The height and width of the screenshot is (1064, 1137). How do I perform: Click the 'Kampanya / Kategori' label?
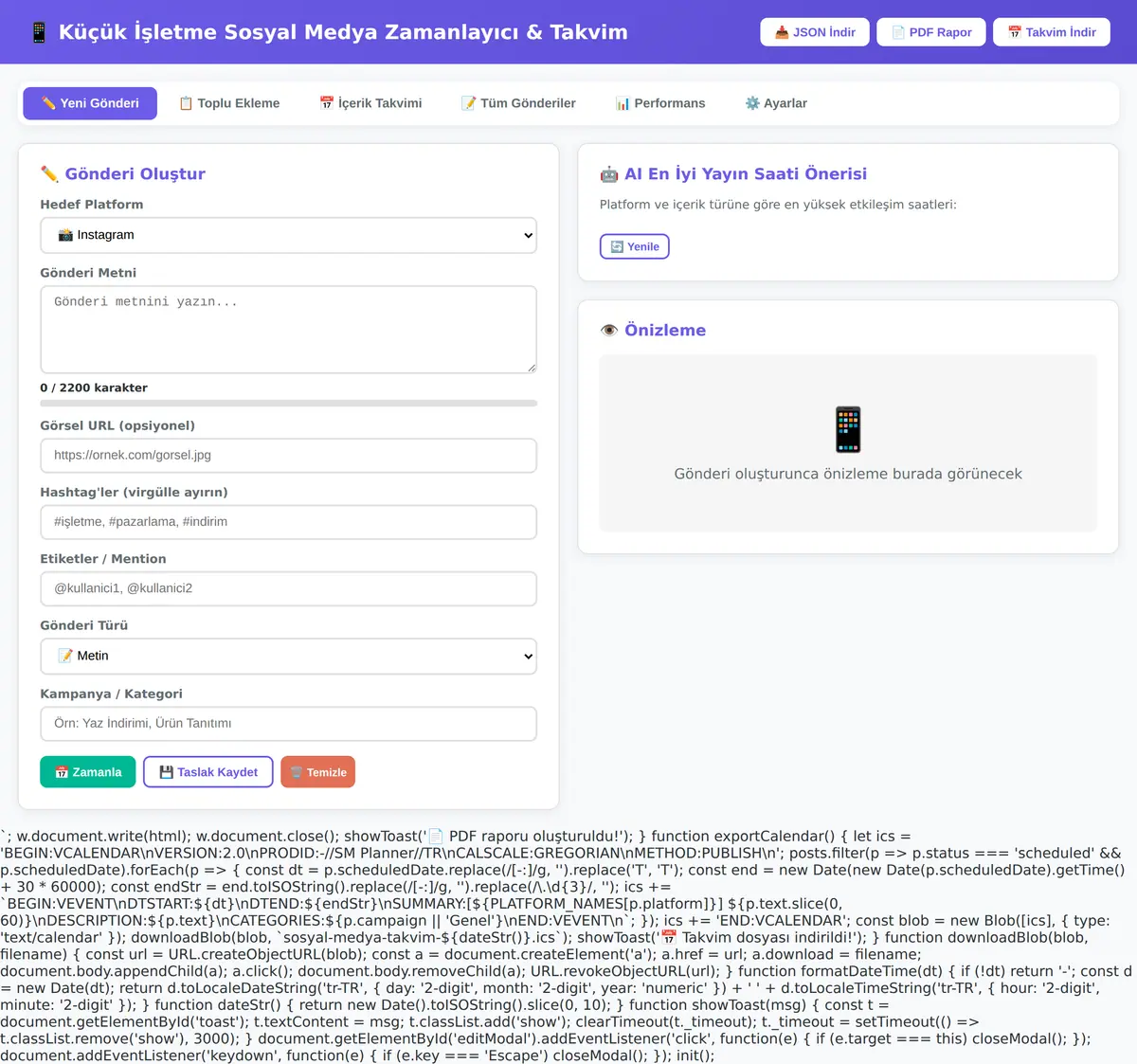click(112, 694)
